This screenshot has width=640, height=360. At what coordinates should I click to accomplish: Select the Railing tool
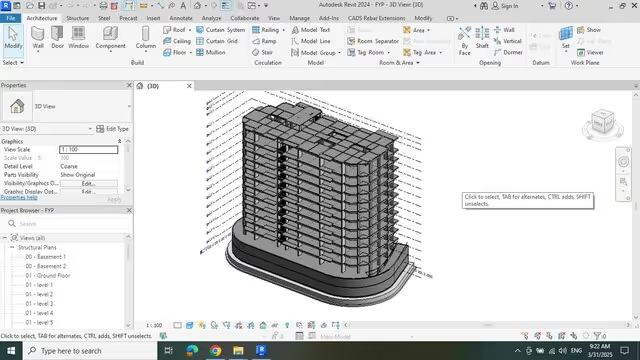click(266, 30)
